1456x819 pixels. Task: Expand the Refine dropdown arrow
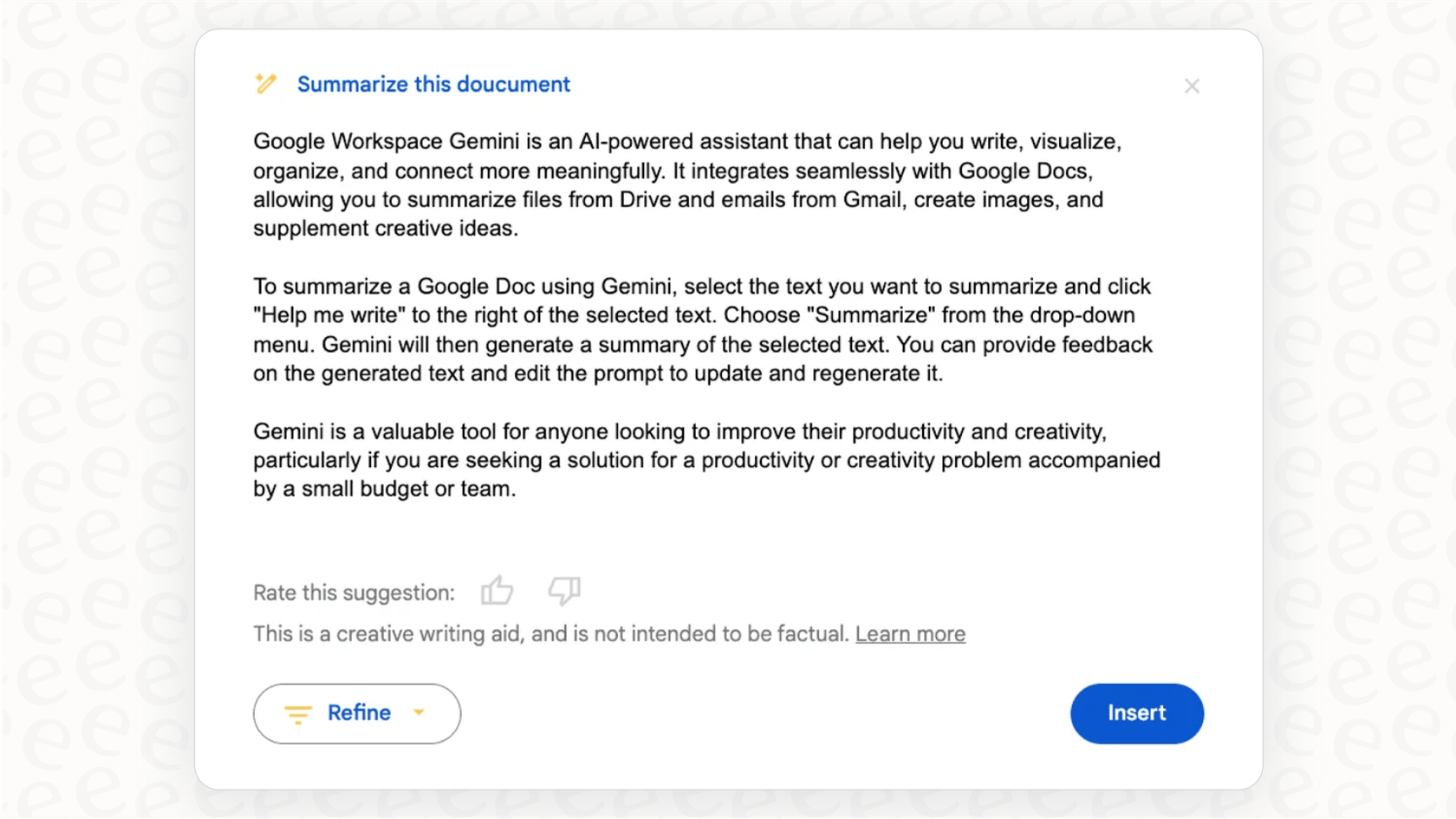click(419, 712)
